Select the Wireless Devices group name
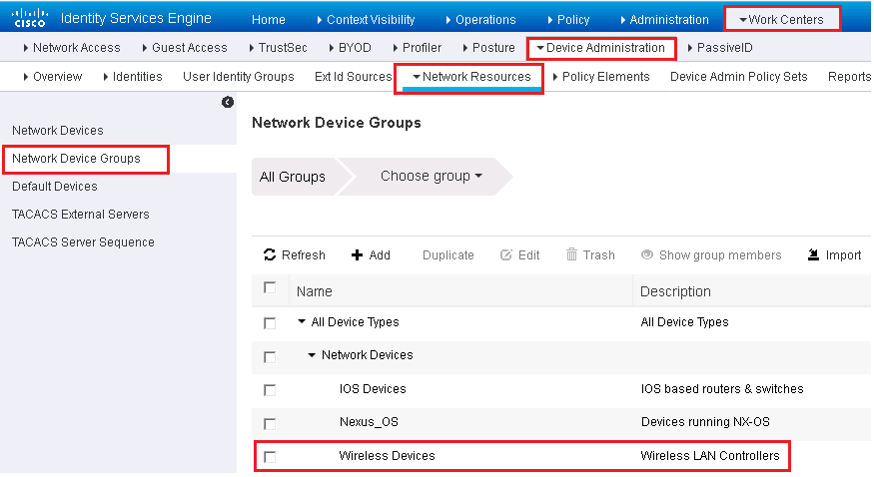Viewport: 874px width, 477px height. tap(387, 456)
